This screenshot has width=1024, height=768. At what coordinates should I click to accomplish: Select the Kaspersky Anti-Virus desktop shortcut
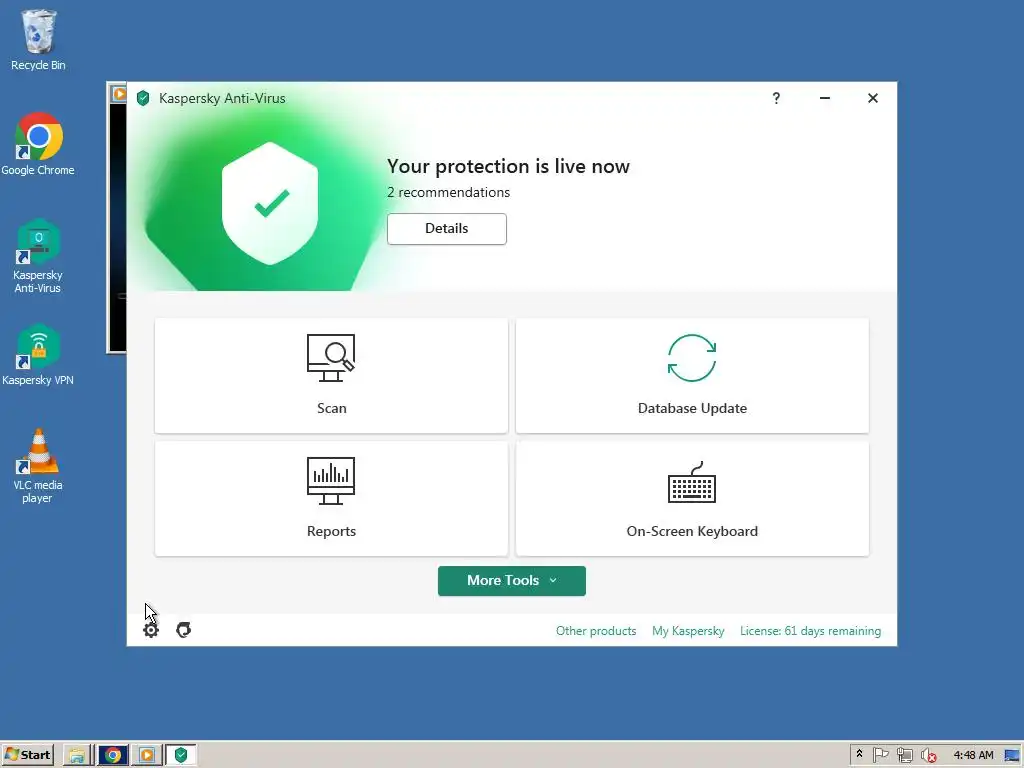38,257
